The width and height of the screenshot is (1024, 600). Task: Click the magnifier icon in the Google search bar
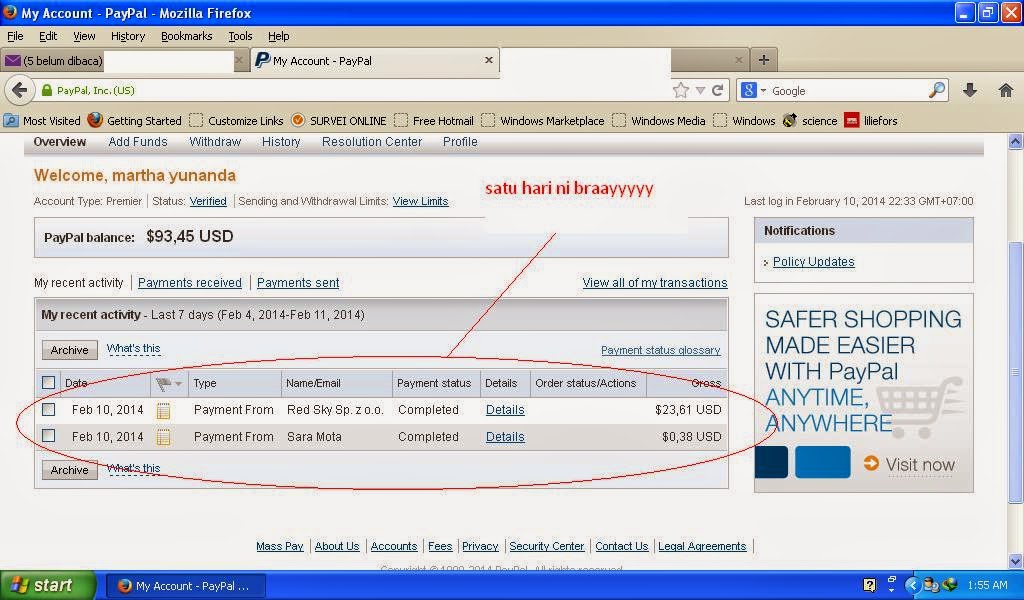[x=936, y=90]
